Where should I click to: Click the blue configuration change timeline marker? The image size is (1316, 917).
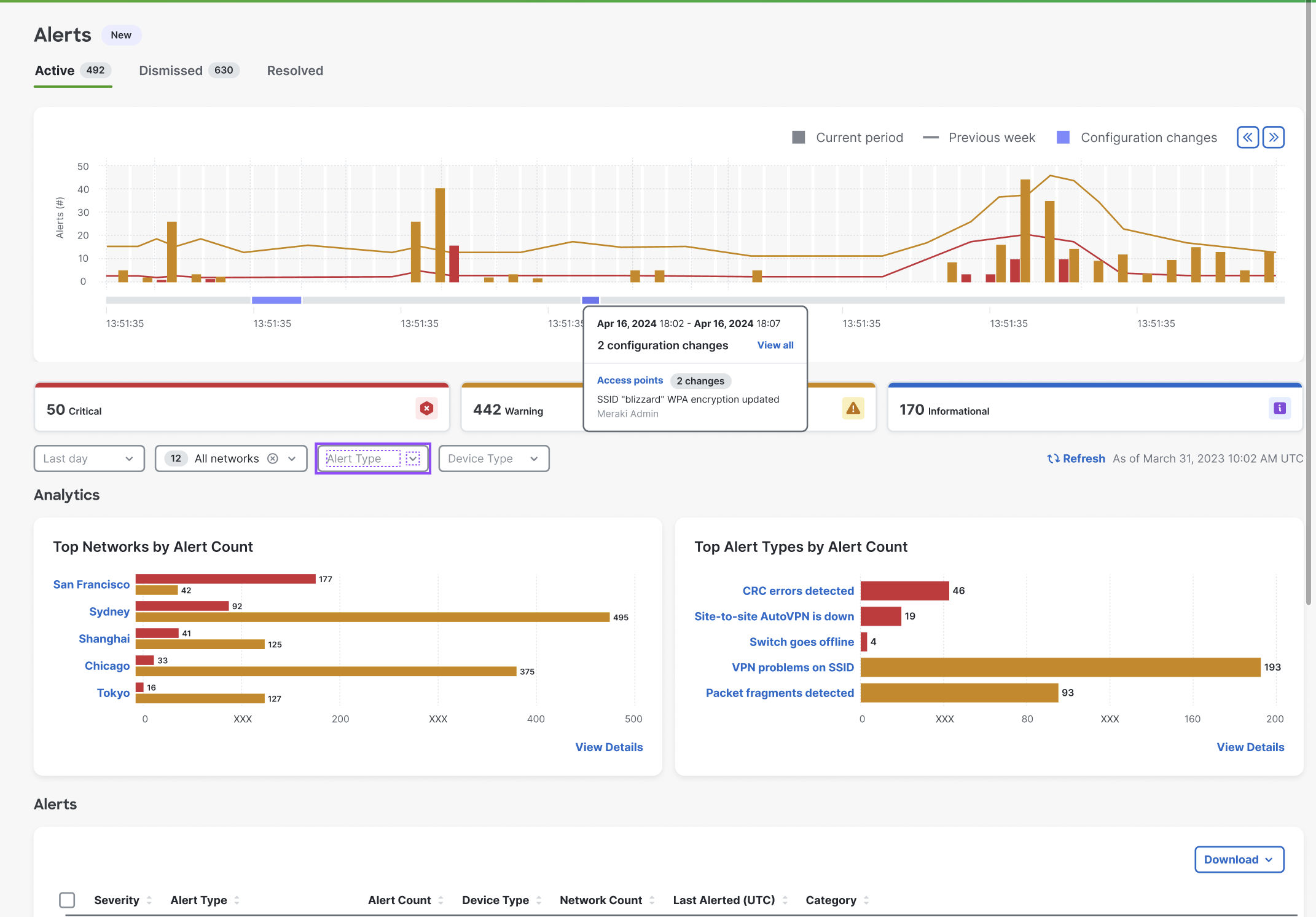click(x=276, y=300)
